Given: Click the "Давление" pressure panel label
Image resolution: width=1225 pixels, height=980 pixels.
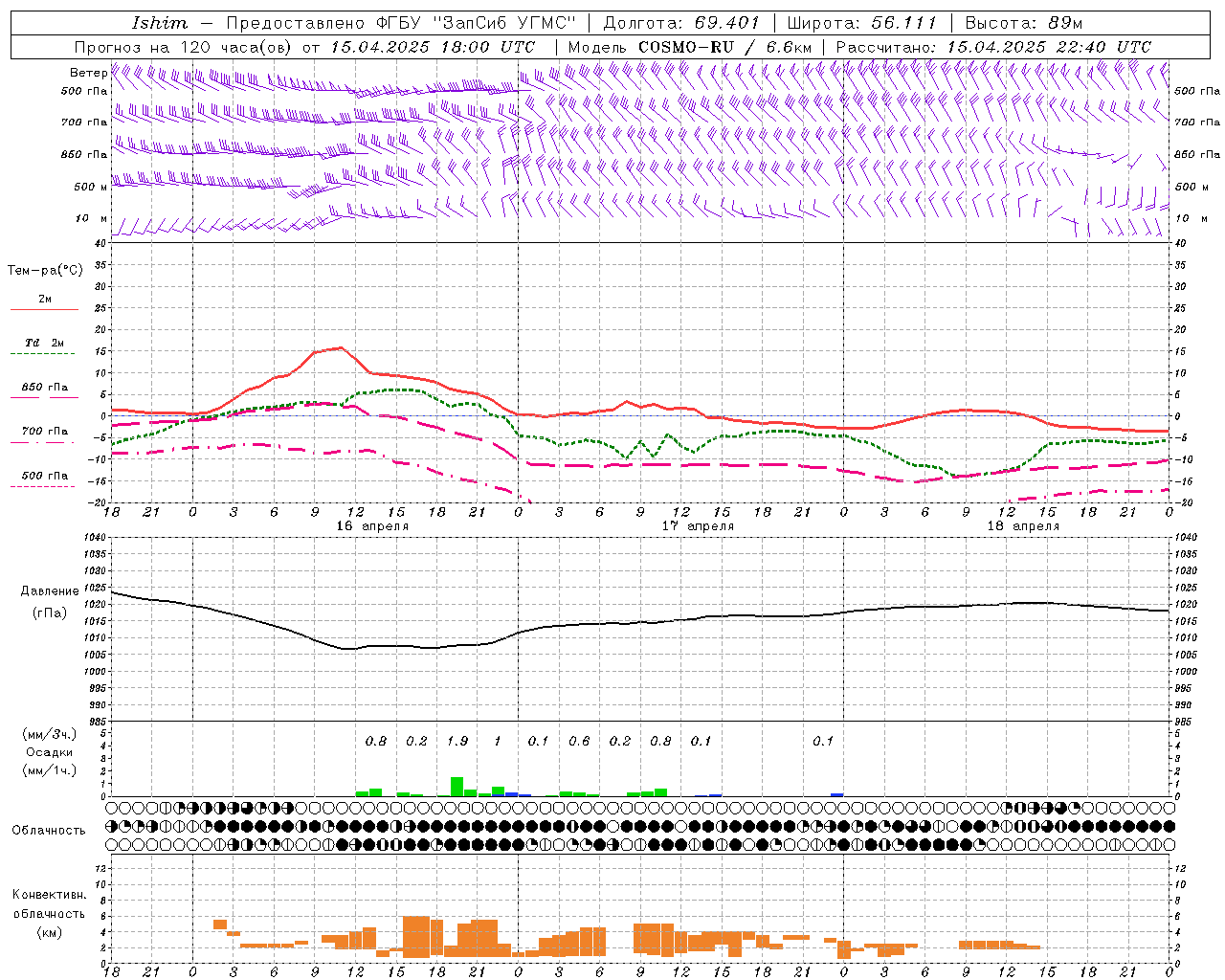Looking at the screenshot, I should click(50, 591).
